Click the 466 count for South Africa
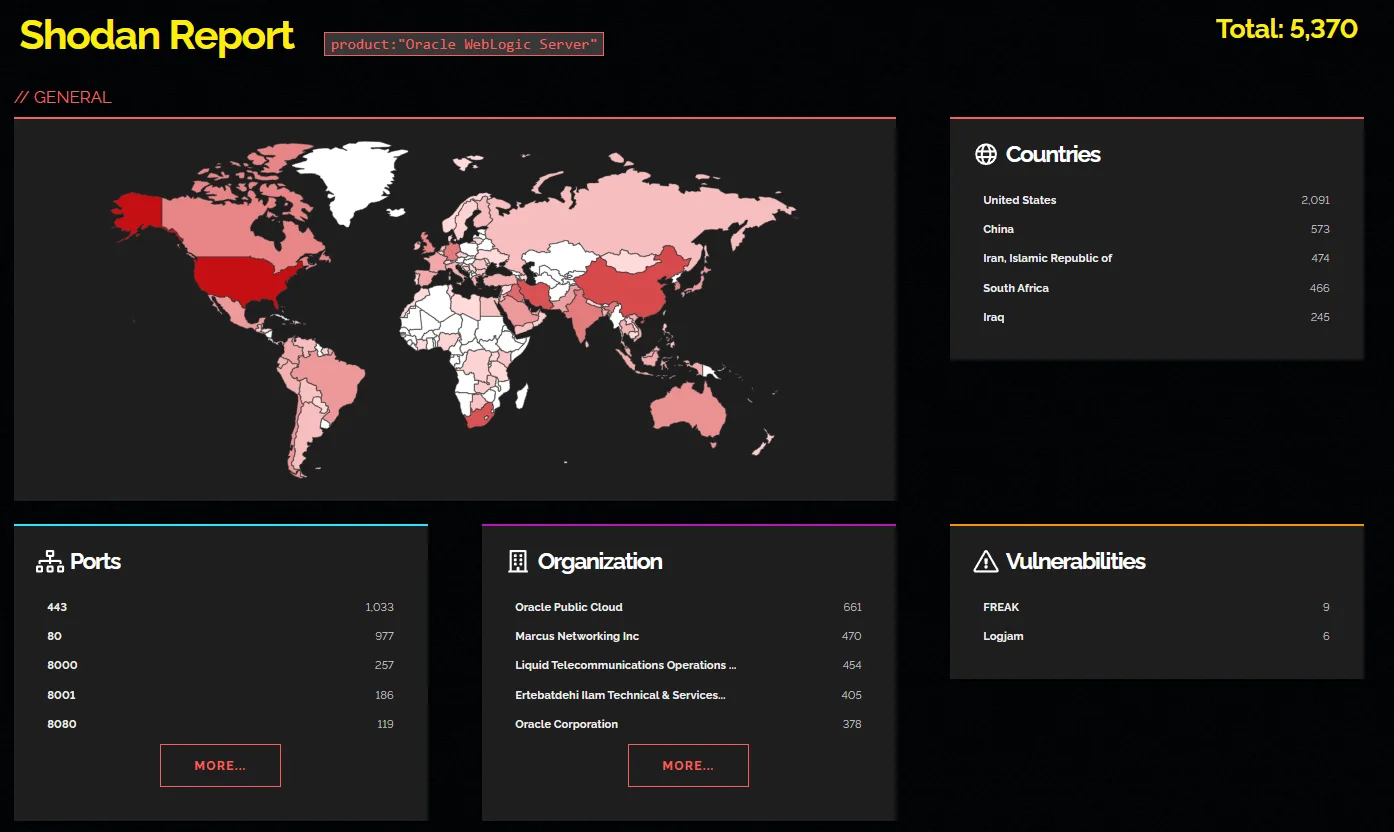 pyautogui.click(x=1320, y=288)
